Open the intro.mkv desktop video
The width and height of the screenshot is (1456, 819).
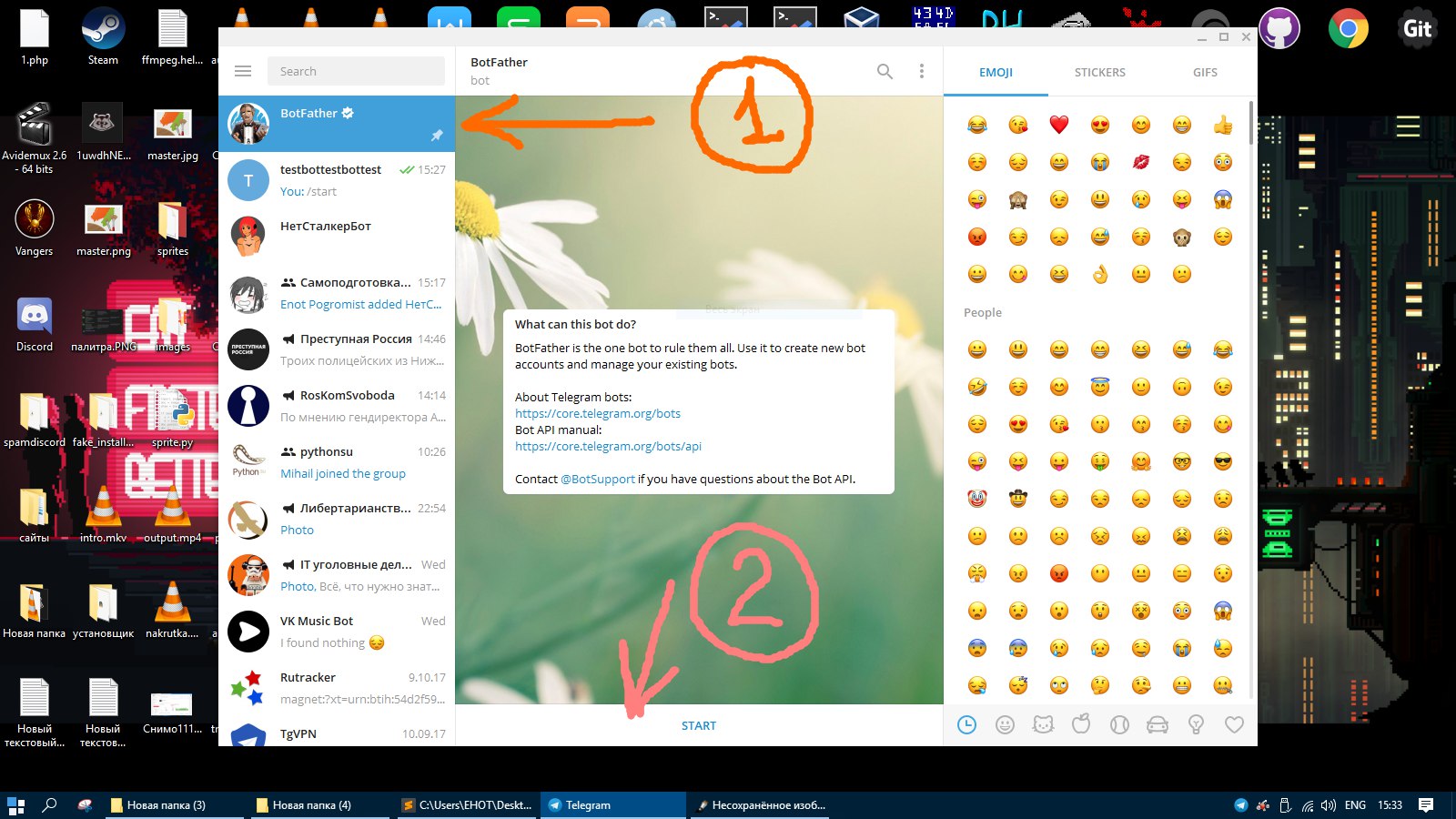pyautogui.click(x=103, y=516)
